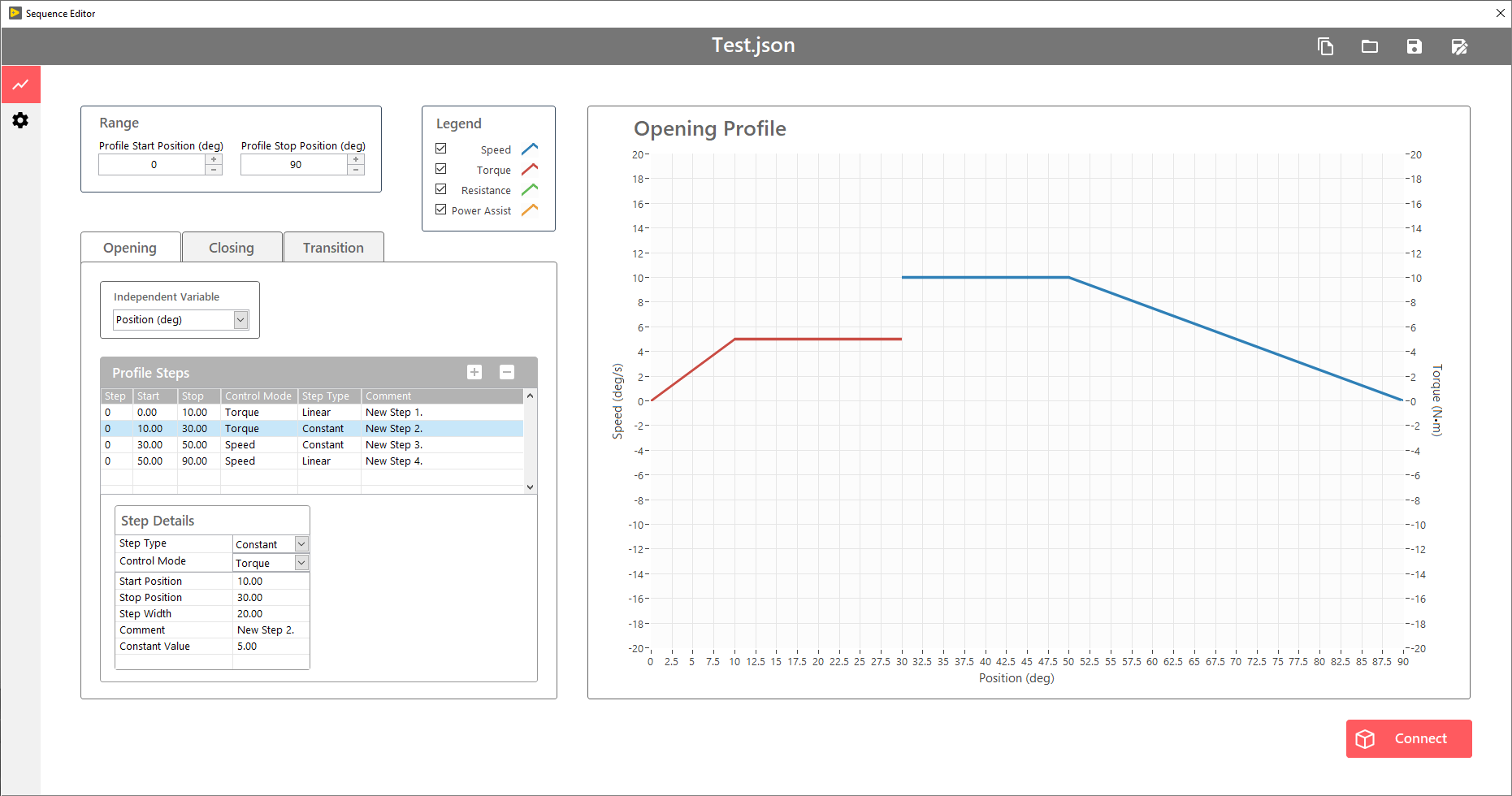Click the copy sequence icon in header
Viewport: 1512px width, 796px height.
point(1325,46)
